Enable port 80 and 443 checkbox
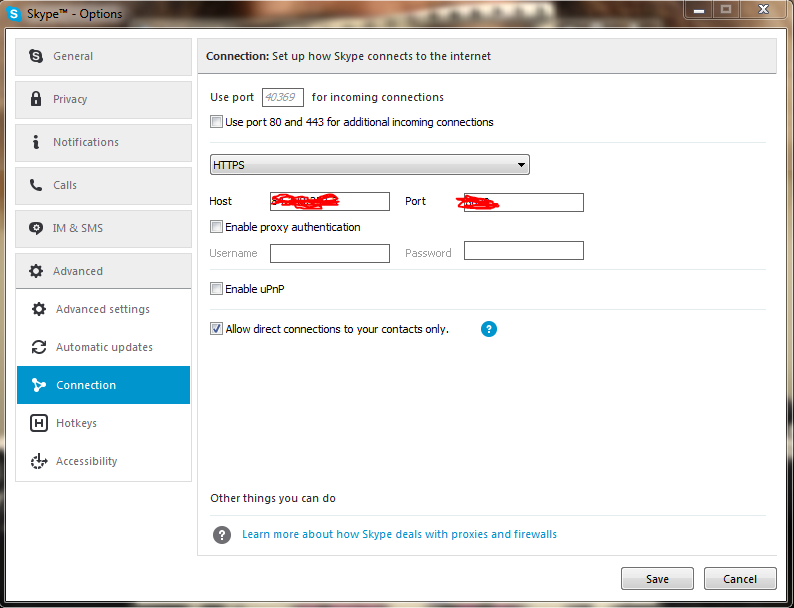 pyautogui.click(x=216, y=121)
